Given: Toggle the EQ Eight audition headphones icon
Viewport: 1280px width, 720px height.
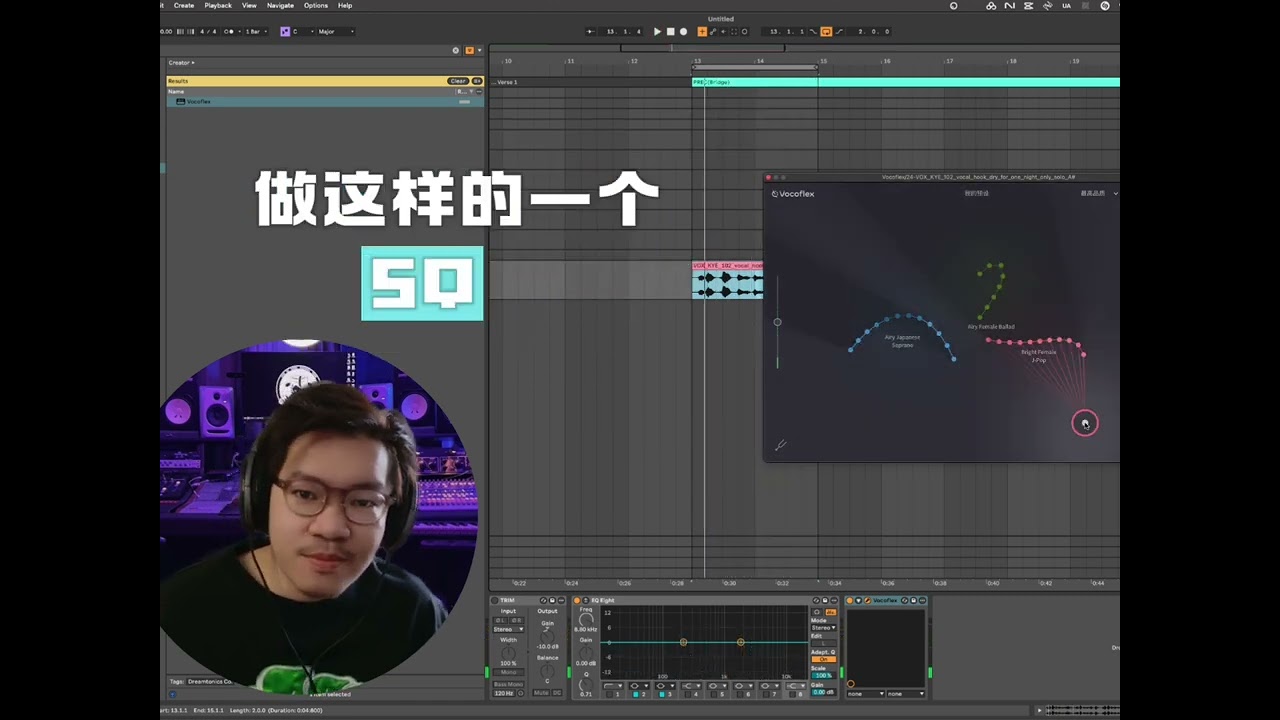Looking at the screenshot, I should [x=817, y=612].
